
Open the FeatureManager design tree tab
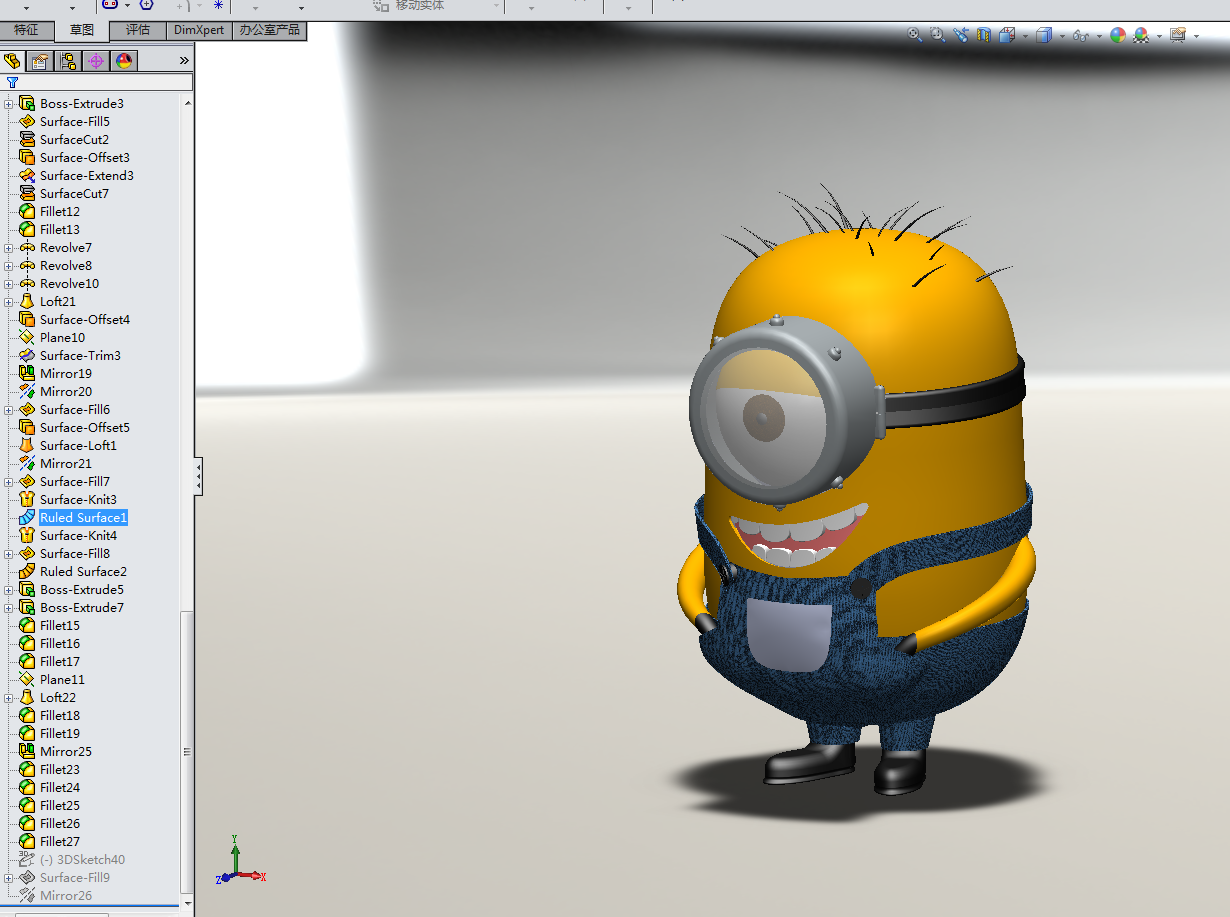[x=12, y=61]
